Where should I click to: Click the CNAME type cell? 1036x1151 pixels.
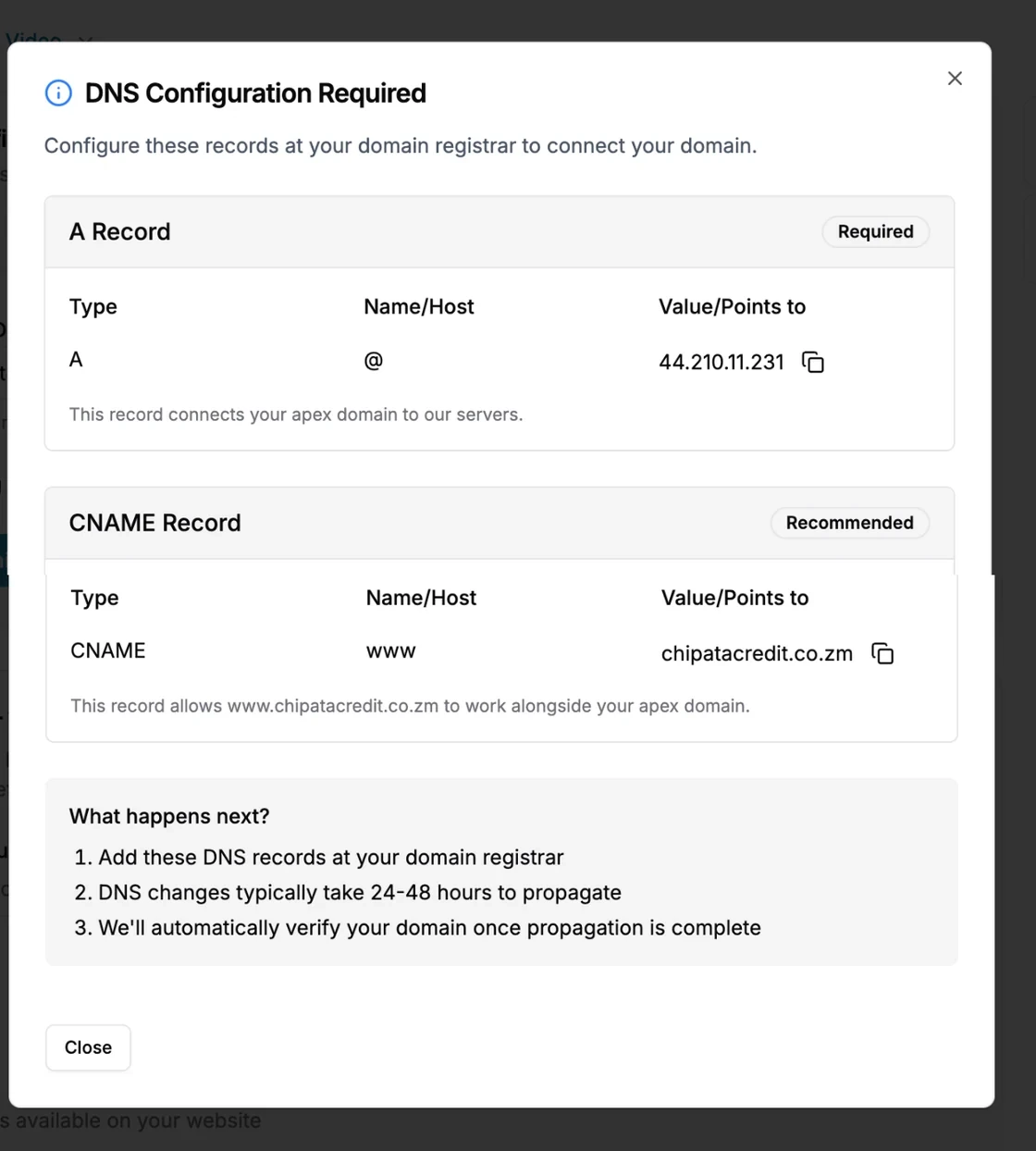pos(108,650)
